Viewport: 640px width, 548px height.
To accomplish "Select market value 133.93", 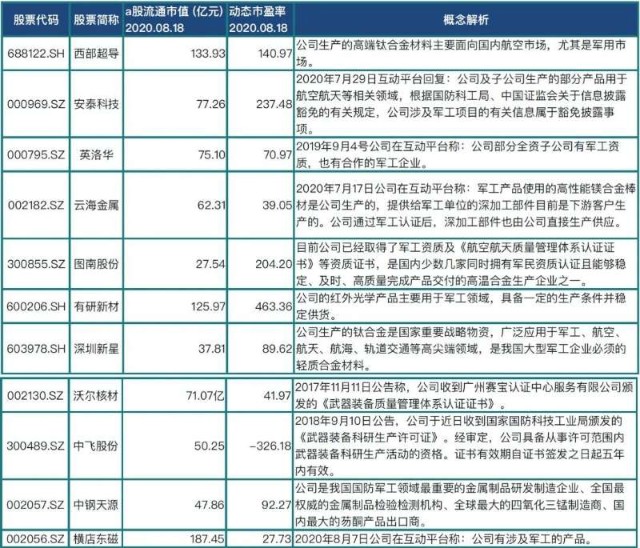I will point(208,53).
